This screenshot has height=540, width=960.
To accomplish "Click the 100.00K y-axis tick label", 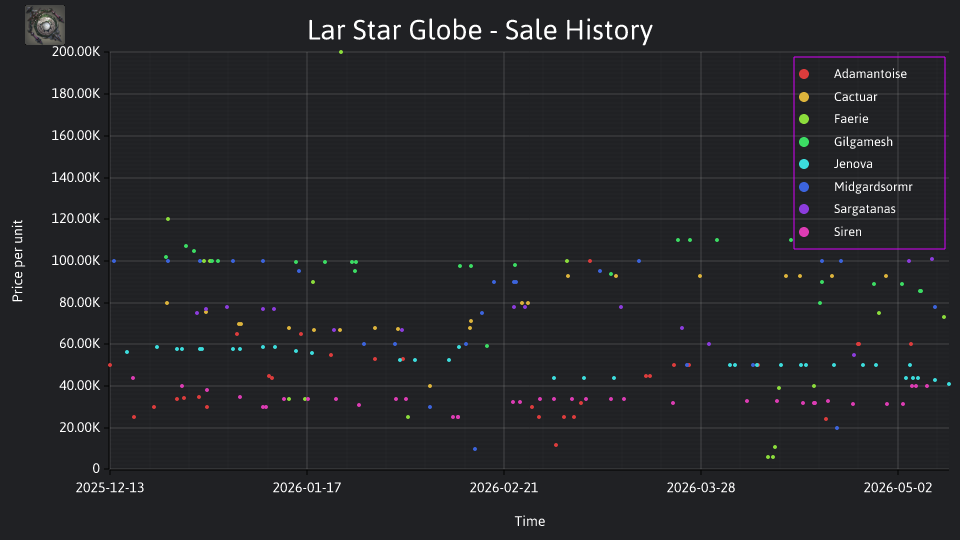I will coord(76,261).
